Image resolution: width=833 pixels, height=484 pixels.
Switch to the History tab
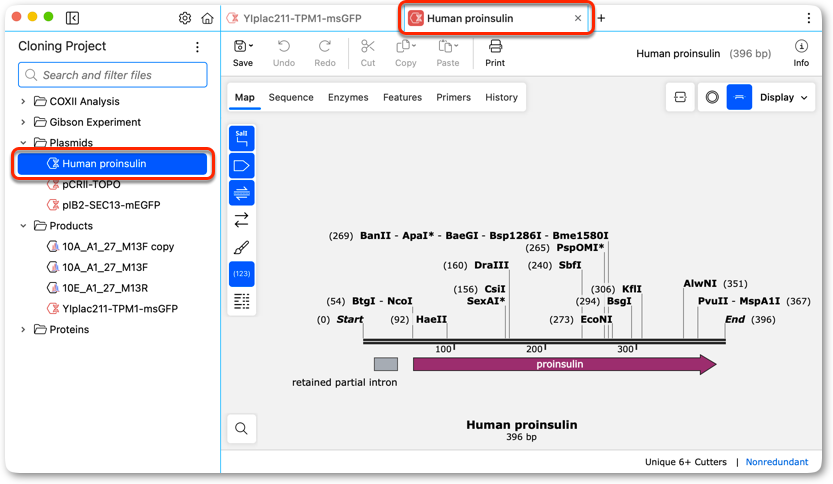click(x=501, y=97)
